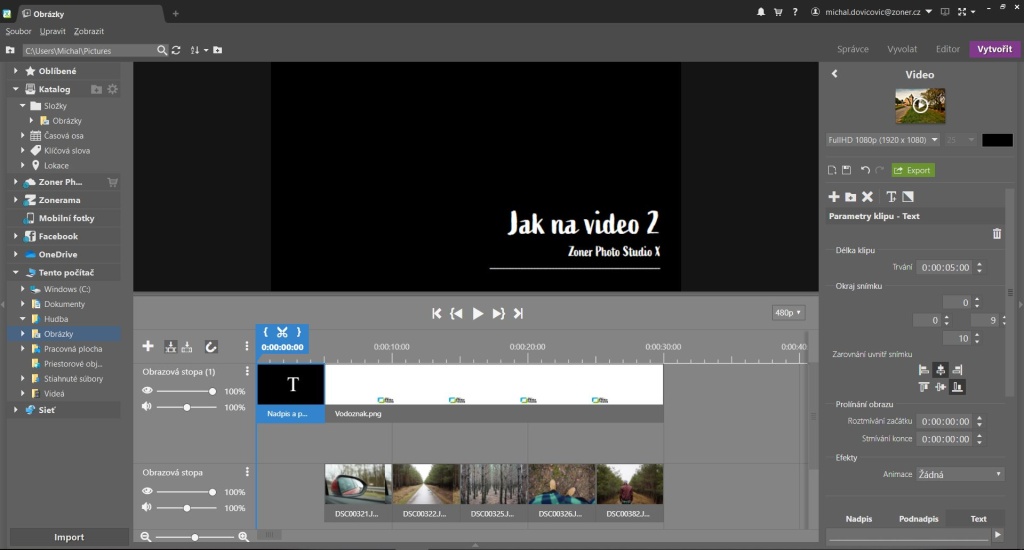Save the video project
The image size is (1024, 550).
pyautogui.click(x=846, y=170)
